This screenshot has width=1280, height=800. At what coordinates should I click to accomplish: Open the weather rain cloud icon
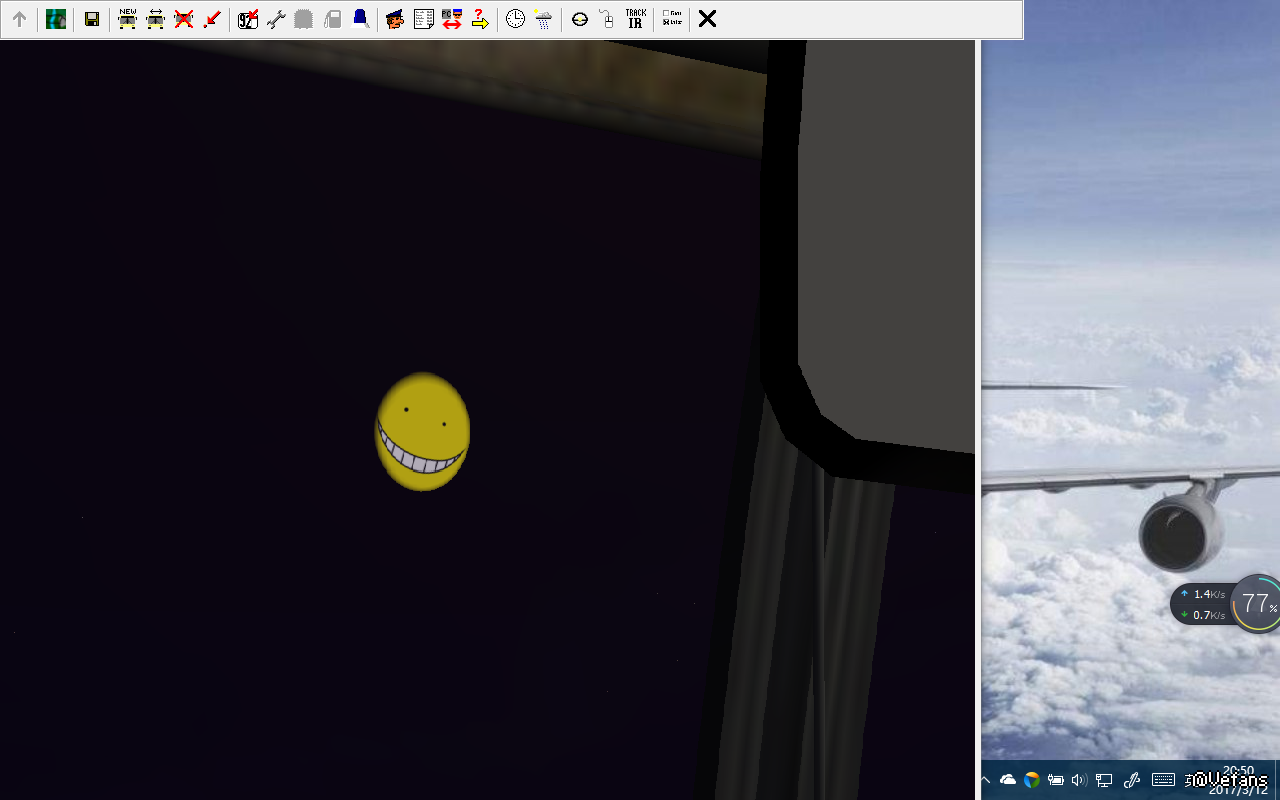coord(543,19)
